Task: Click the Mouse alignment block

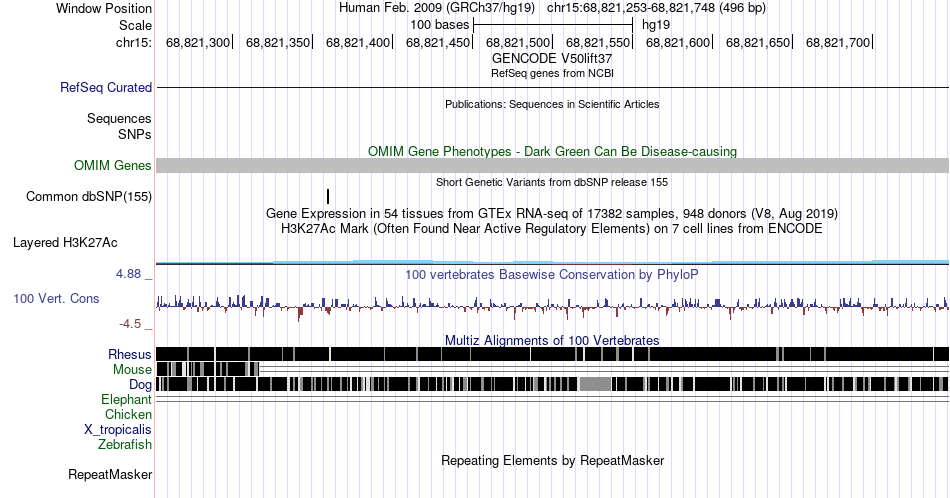Action: 207,369
